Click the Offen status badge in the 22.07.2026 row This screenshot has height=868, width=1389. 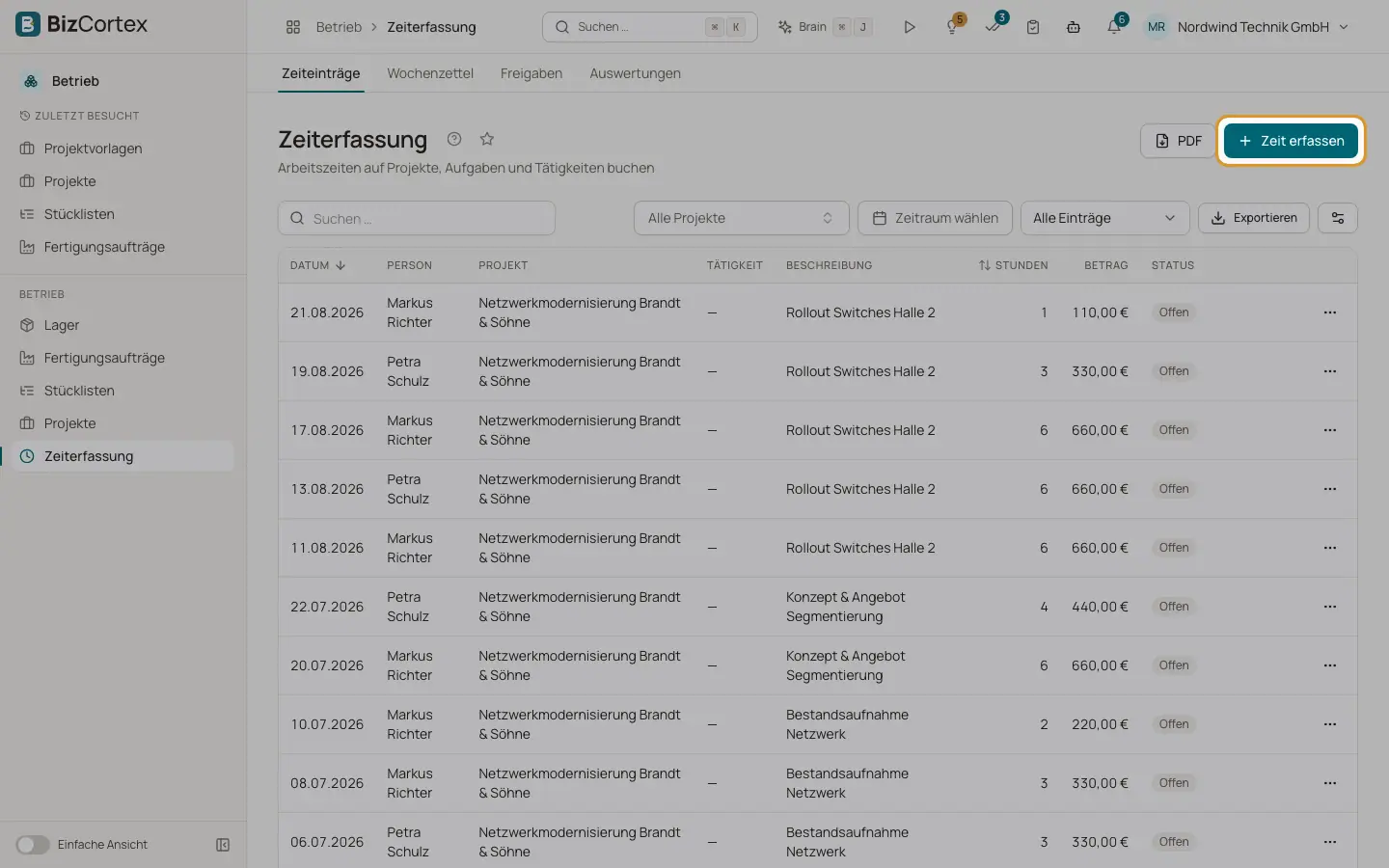coord(1174,607)
